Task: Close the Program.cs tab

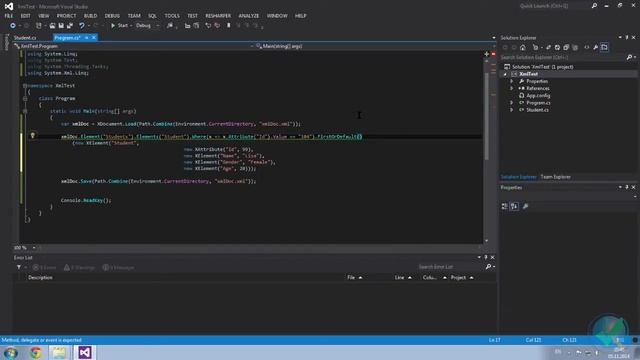Action: click(x=94, y=38)
